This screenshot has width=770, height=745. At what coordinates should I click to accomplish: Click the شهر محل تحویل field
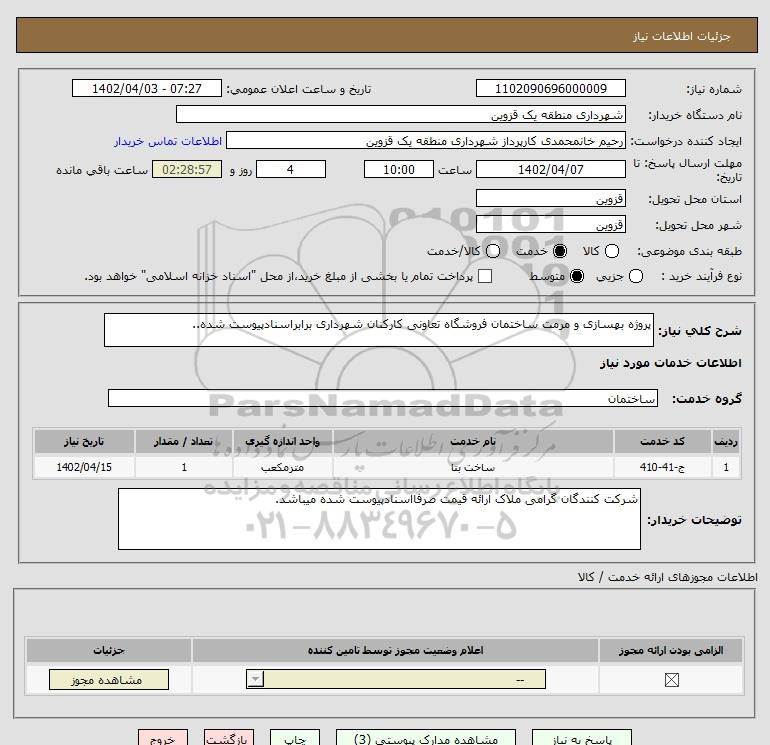[550, 224]
